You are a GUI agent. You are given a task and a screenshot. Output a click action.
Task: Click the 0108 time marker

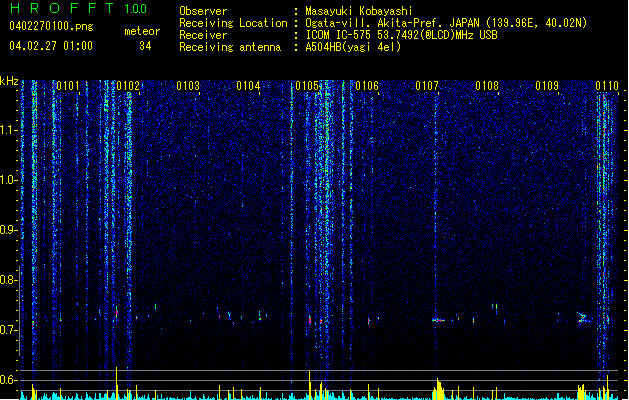pos(487,86)
